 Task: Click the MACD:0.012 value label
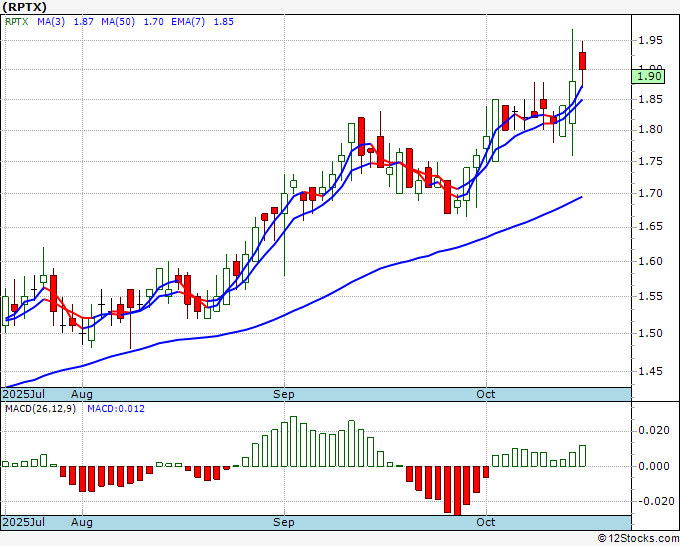[116, 409]
